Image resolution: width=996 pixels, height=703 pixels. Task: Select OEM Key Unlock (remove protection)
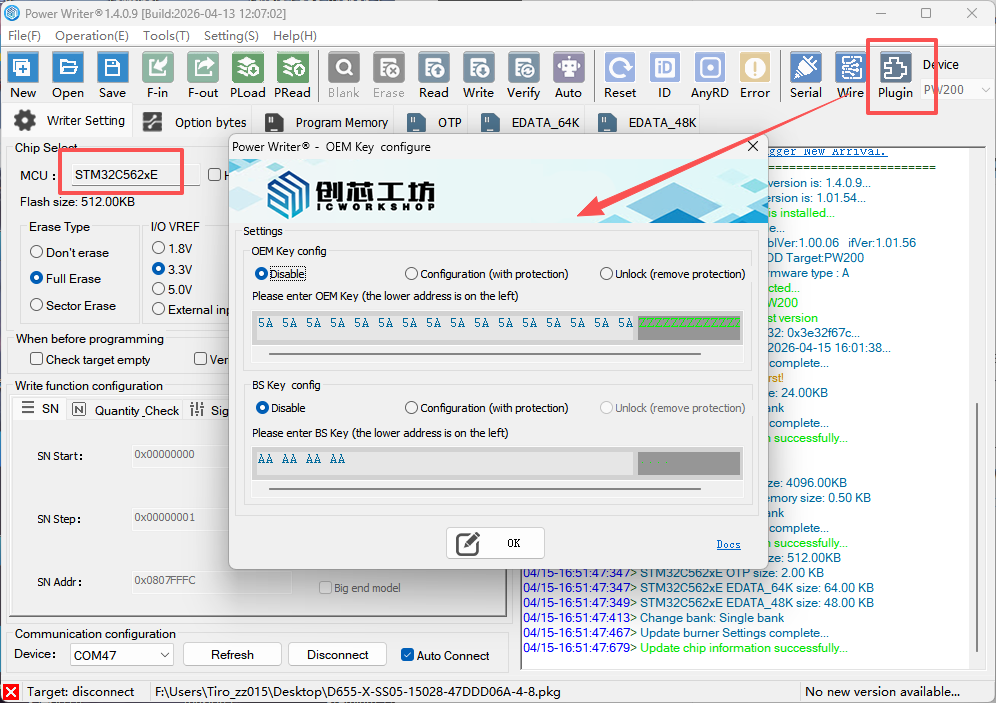coord(607,274)
